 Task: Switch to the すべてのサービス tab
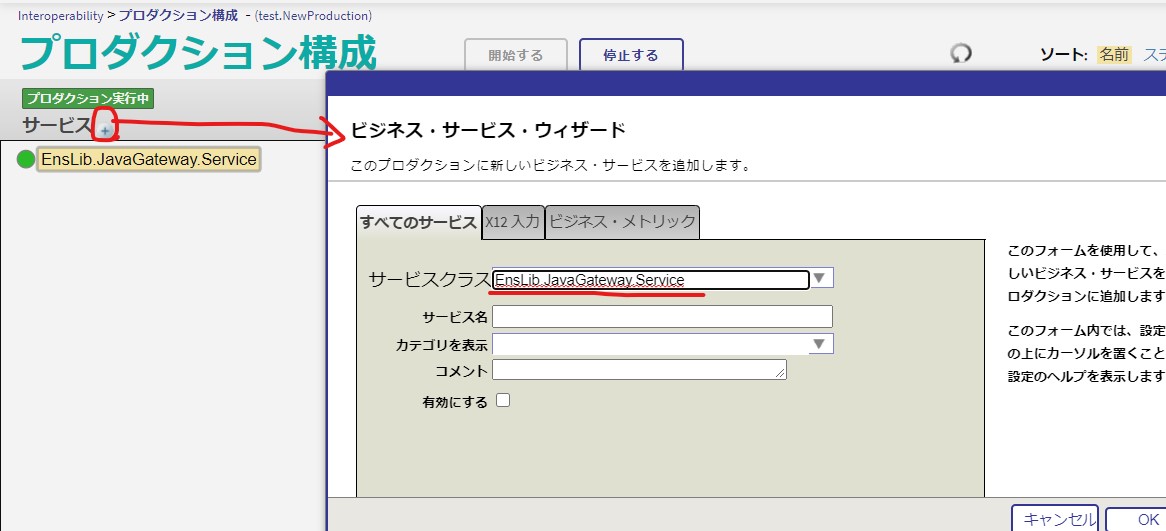point(418,222)
